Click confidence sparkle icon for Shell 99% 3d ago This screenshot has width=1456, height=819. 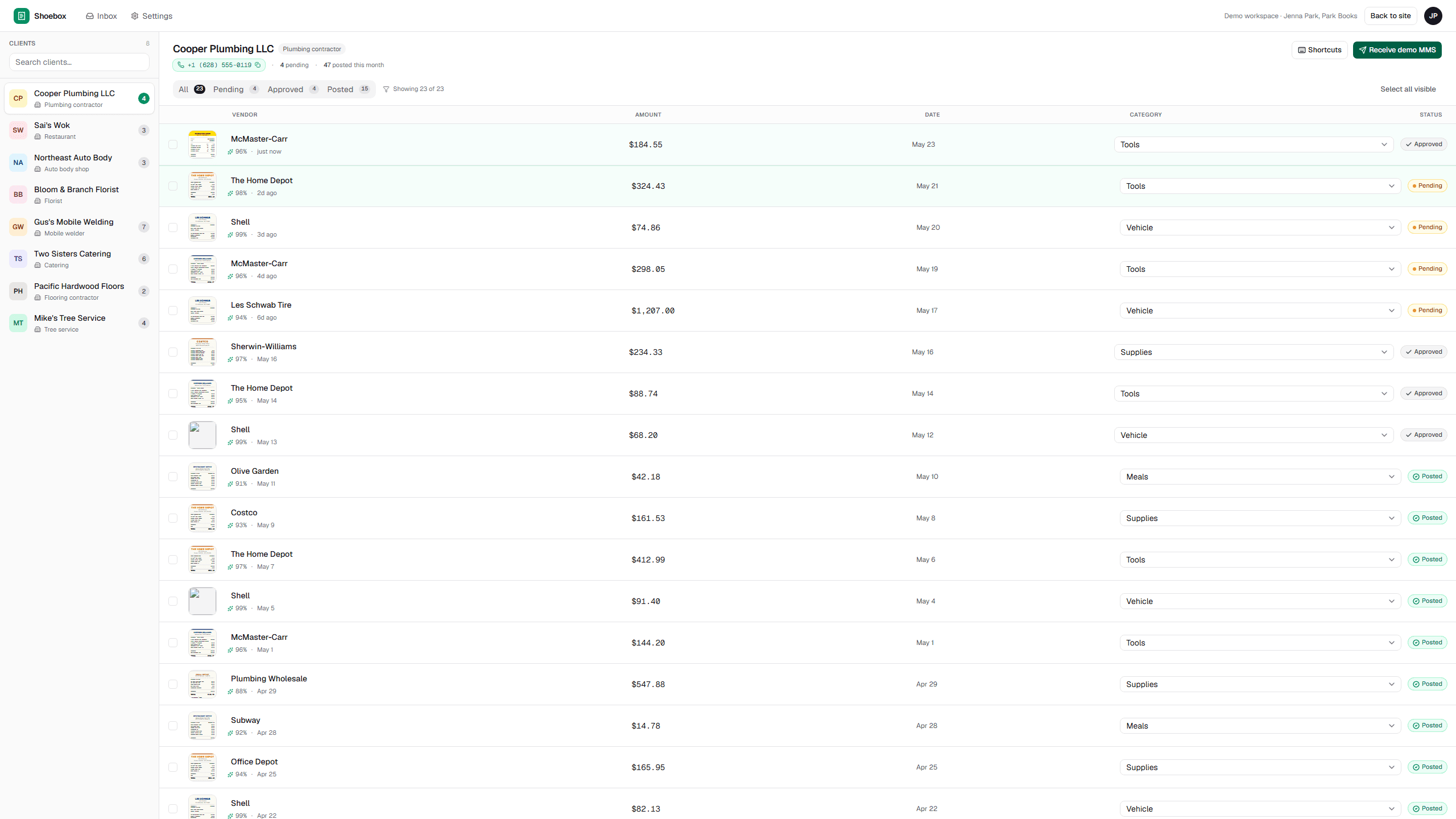point(230,235)
